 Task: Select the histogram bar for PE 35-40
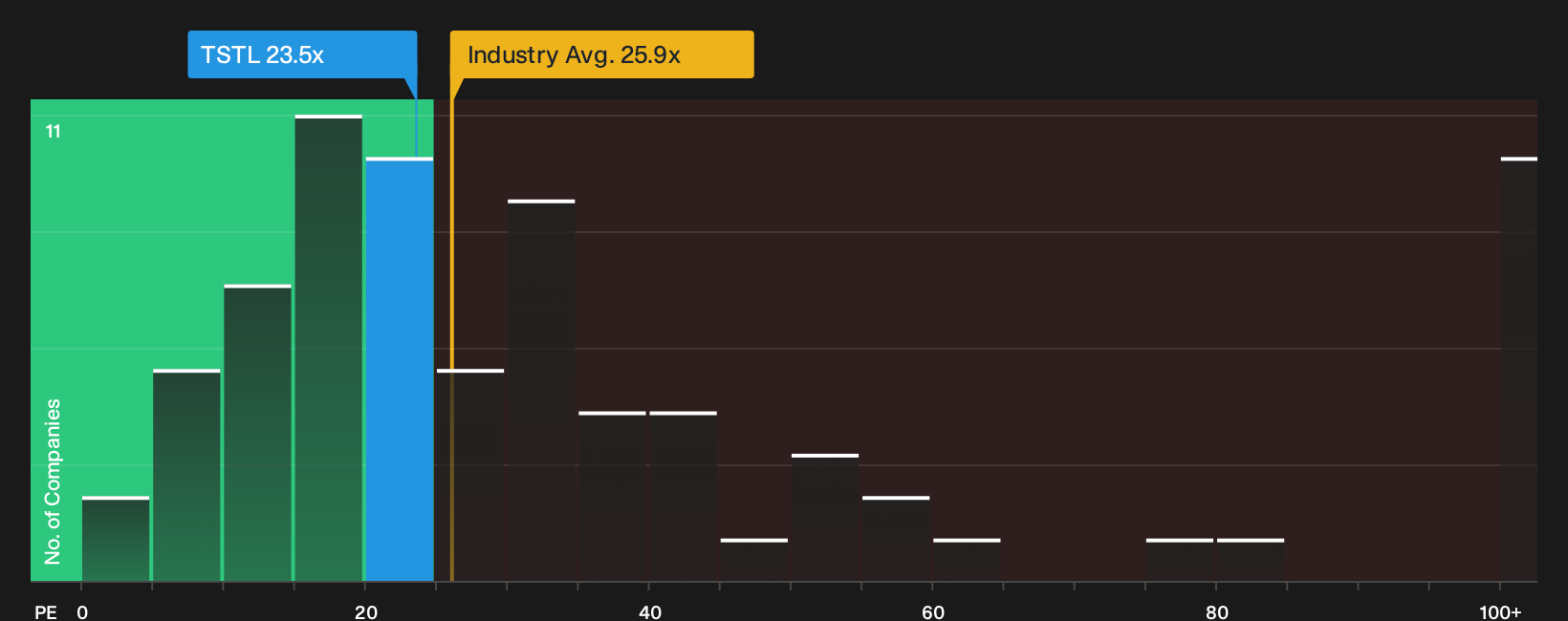click(x=612, y=496)
